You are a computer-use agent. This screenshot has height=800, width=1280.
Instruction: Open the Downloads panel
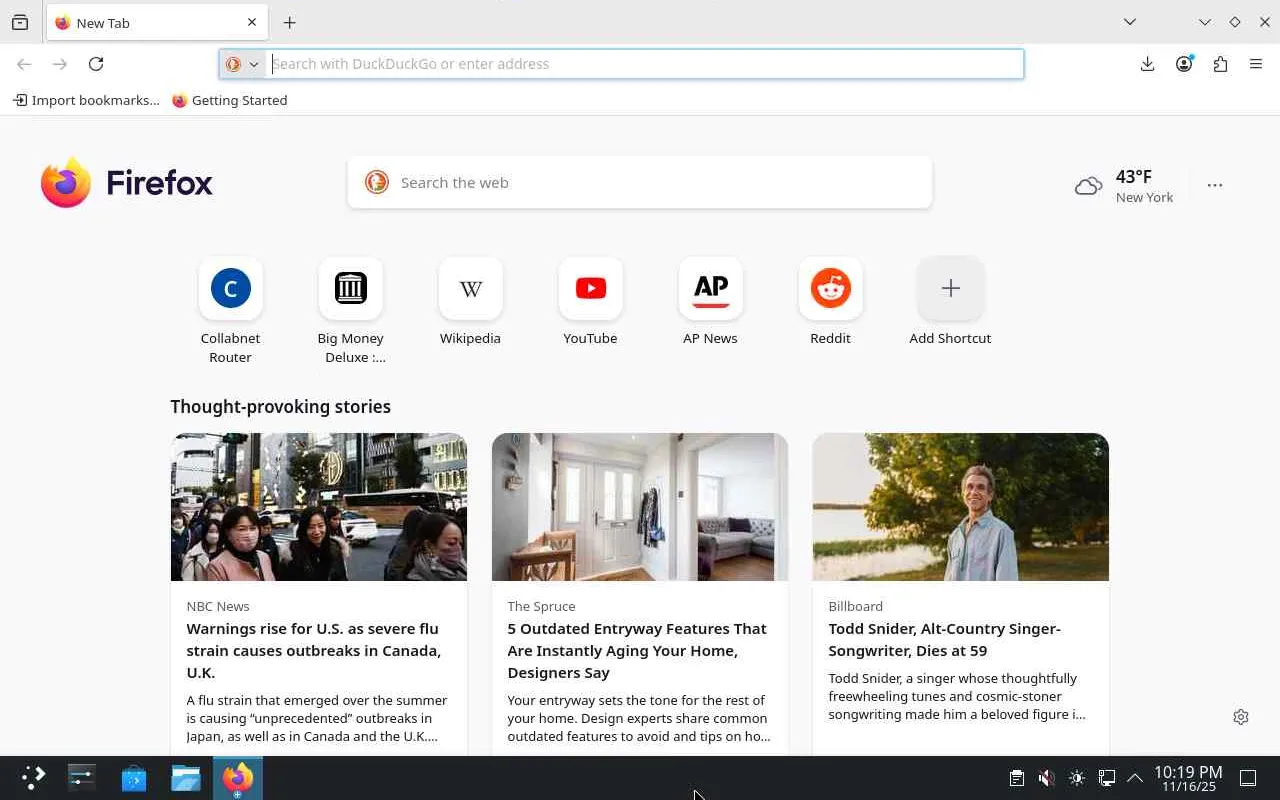point(1147,64)
